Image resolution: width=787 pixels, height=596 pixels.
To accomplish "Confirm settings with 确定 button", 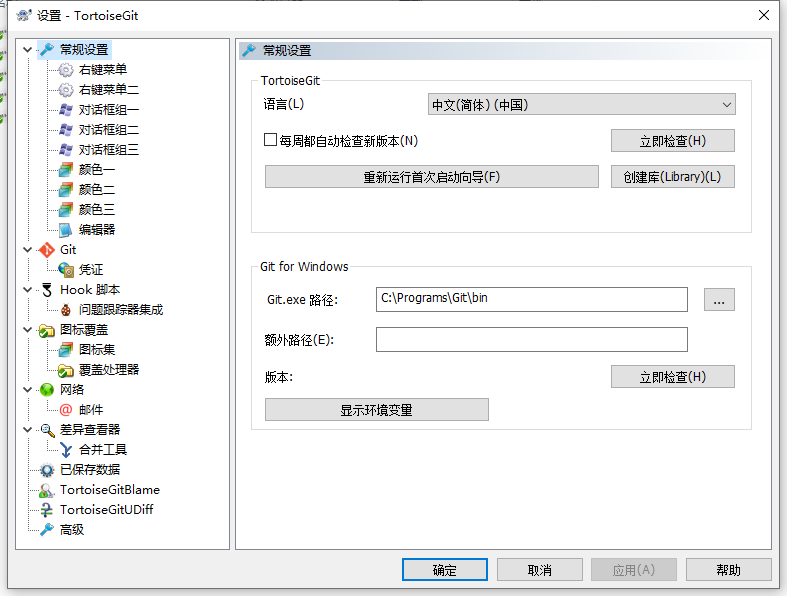I will tap(445, 569).
